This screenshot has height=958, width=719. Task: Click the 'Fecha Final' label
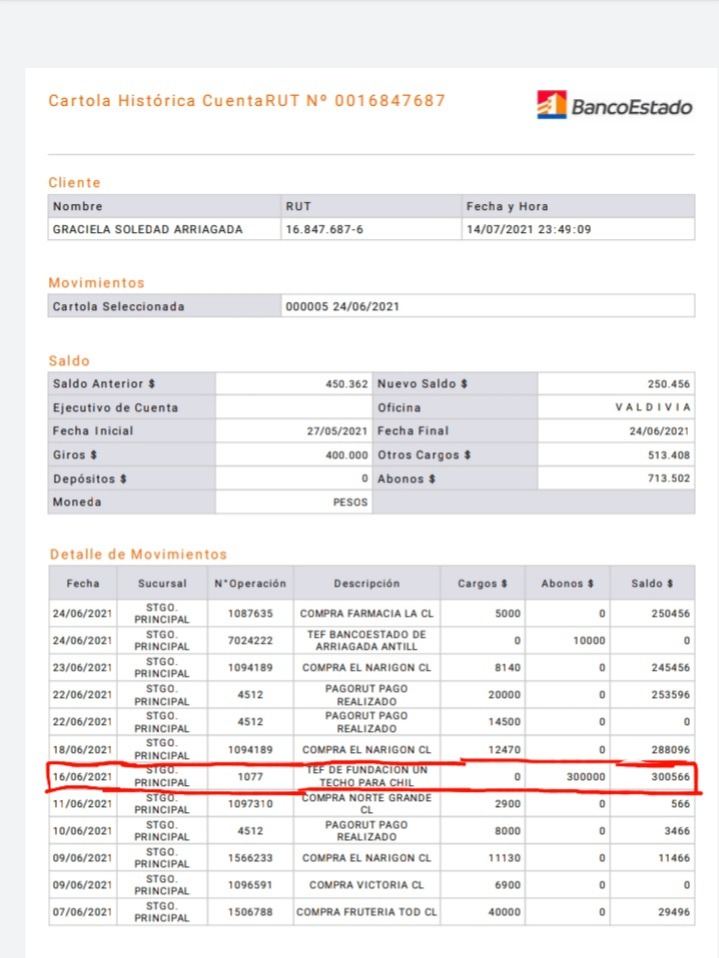(x=413, y=431)
